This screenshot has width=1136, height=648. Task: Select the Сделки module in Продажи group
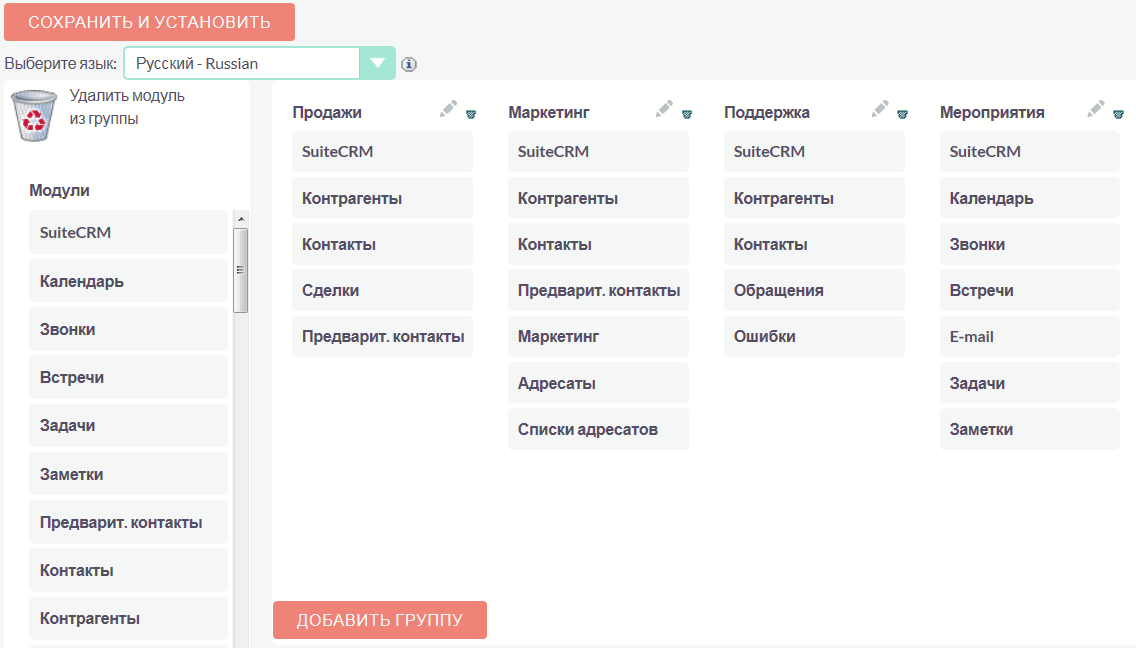click(x=382, y=290)
